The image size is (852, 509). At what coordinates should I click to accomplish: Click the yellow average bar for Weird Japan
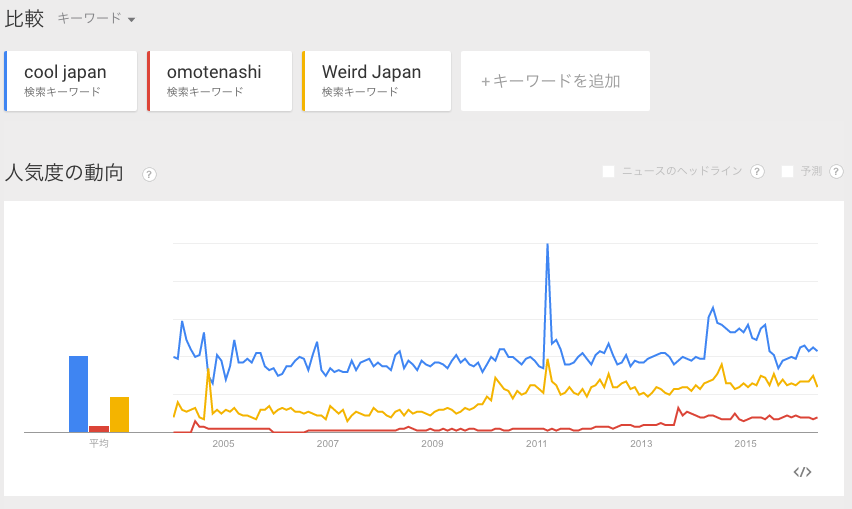(x=119, y=414)
